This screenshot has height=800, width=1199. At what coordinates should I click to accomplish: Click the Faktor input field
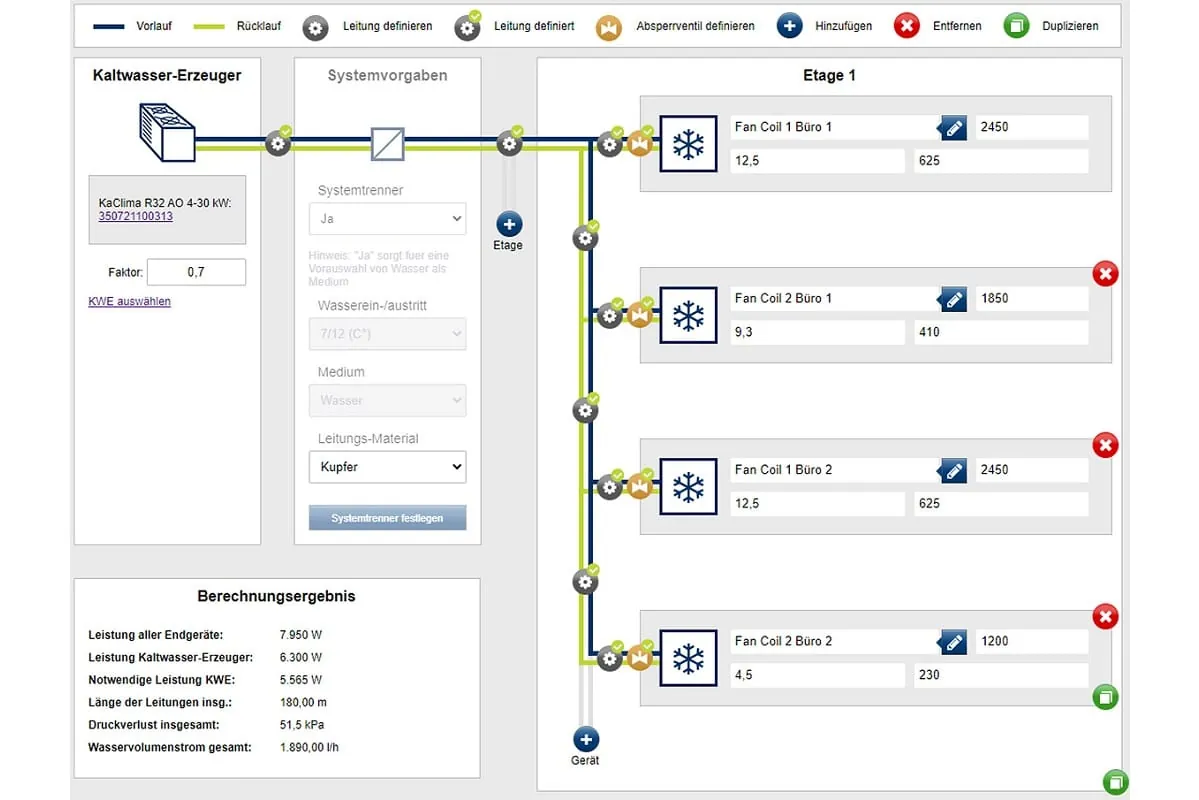pyautogui.click(x=196, y=272)
